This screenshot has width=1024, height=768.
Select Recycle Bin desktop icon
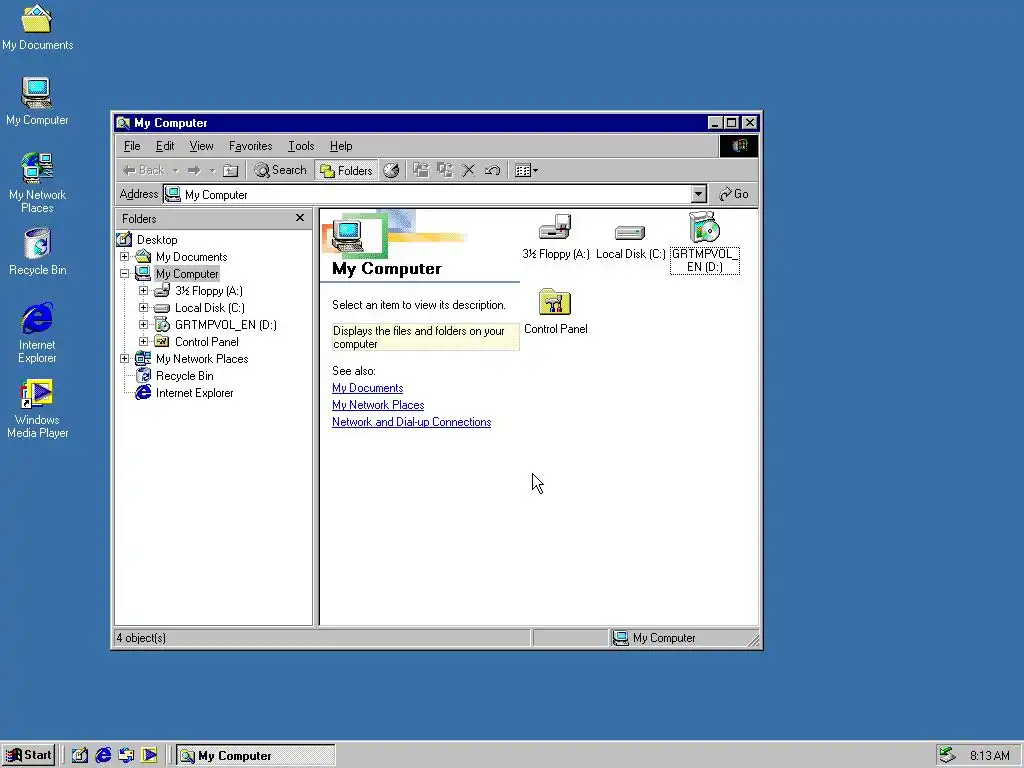(37, 251)
